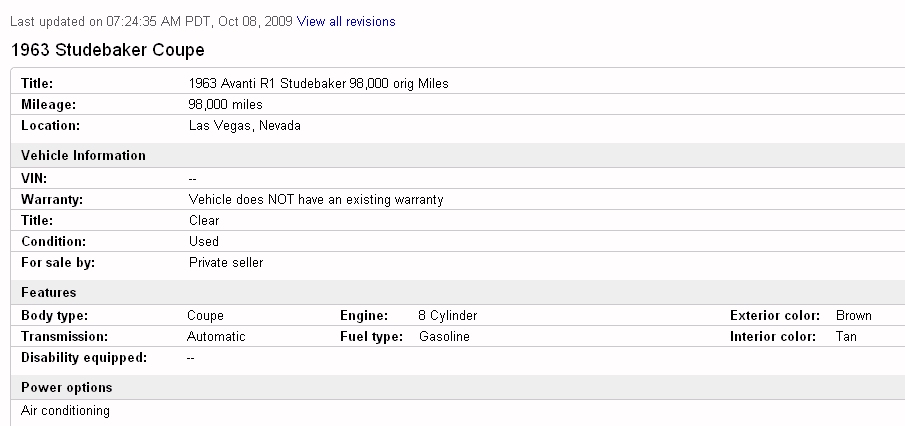Click the Gasoline fuel type value
Viewport: 905px width, 426px height.
coord(444,337)
